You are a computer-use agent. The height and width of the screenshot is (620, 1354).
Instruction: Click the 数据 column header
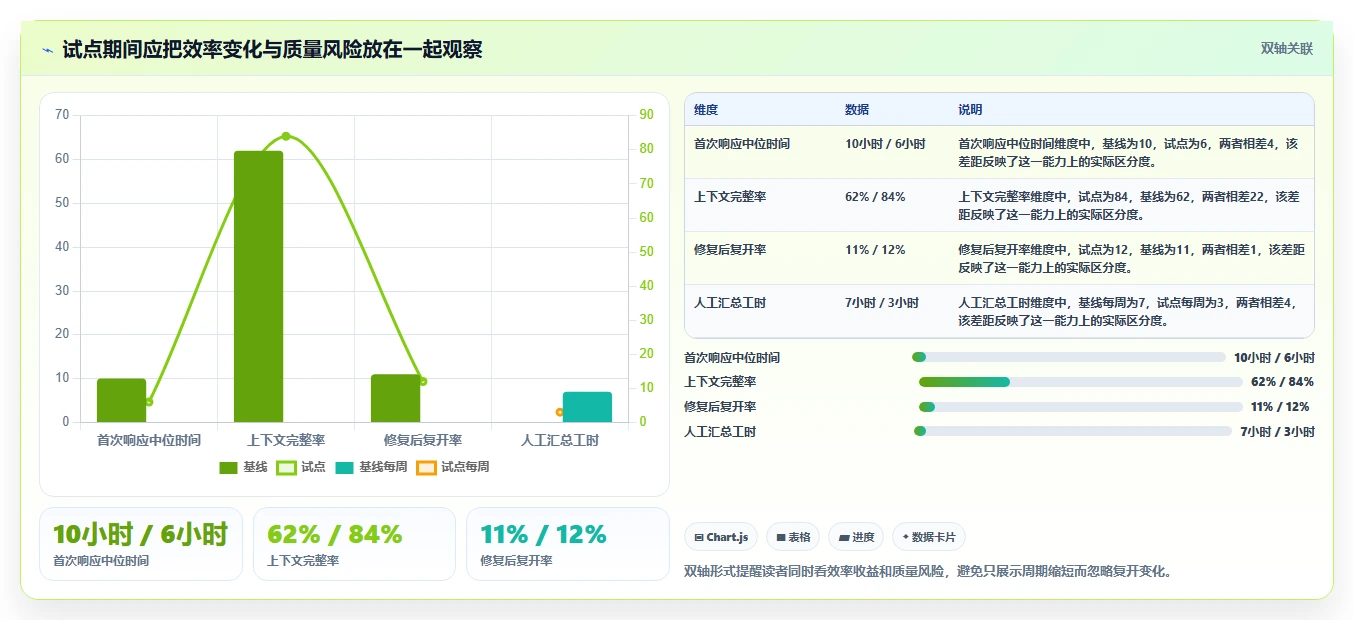(x=857, y=110)
